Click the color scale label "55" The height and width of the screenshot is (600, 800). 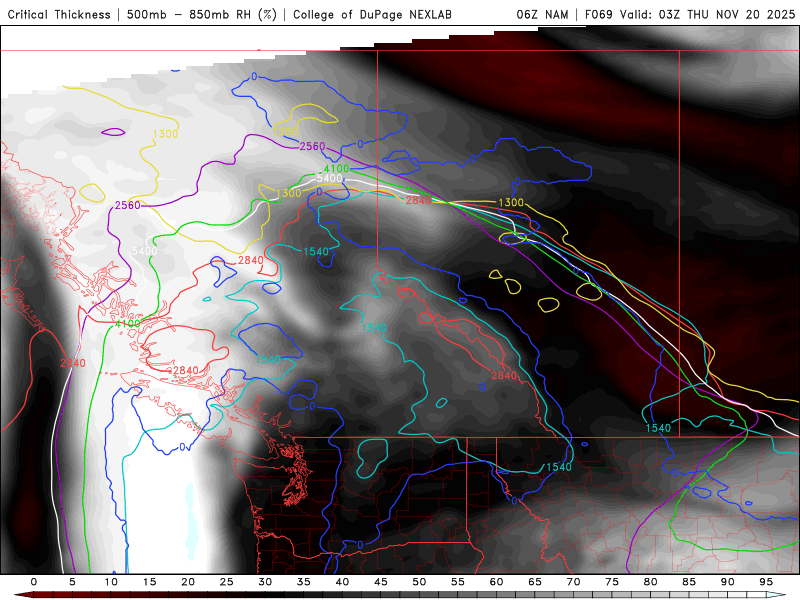(458, 582)
